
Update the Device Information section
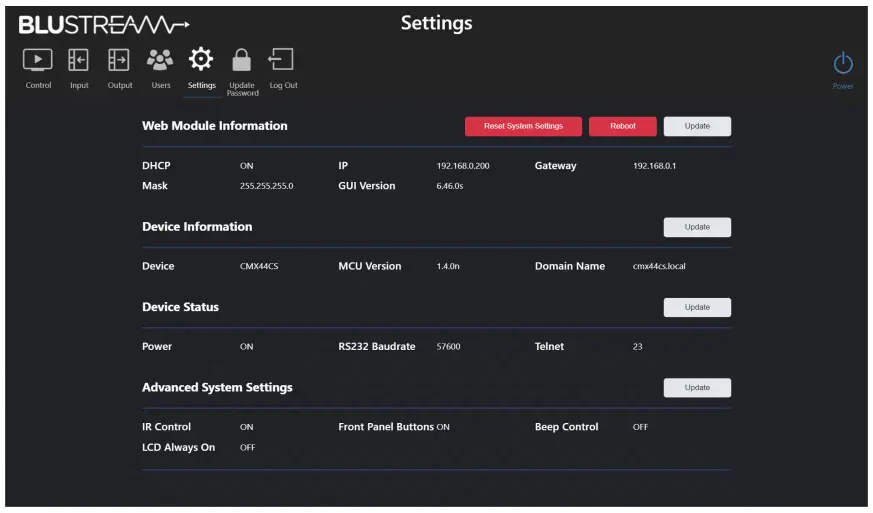tap(697, 227)
